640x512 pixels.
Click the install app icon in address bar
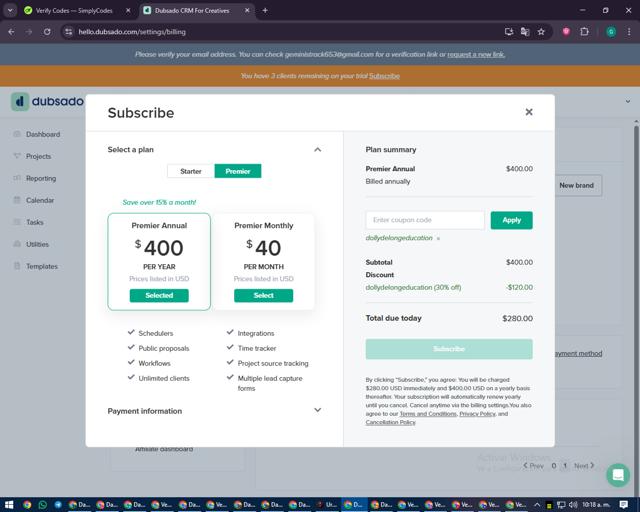[509, 32]
